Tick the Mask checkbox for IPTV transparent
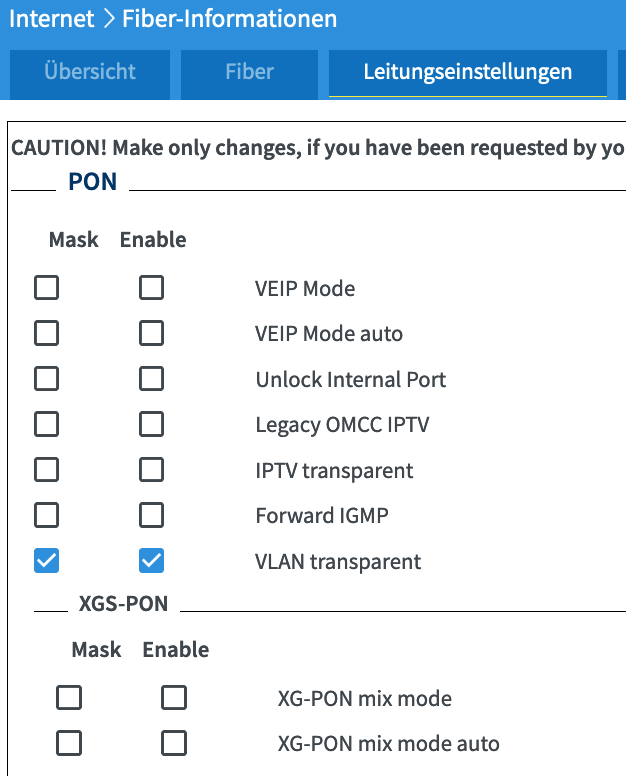Viewport: 626px width, 776px height. pyautogui.click(x=47, y=470)
